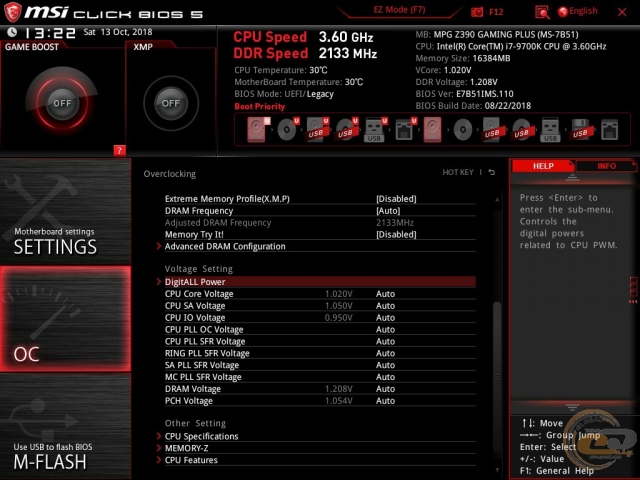Change the RING PLL SFR Voltage Auto value
Image resolution: width=640 pixels, height=480 pixels.
point(385,353)
